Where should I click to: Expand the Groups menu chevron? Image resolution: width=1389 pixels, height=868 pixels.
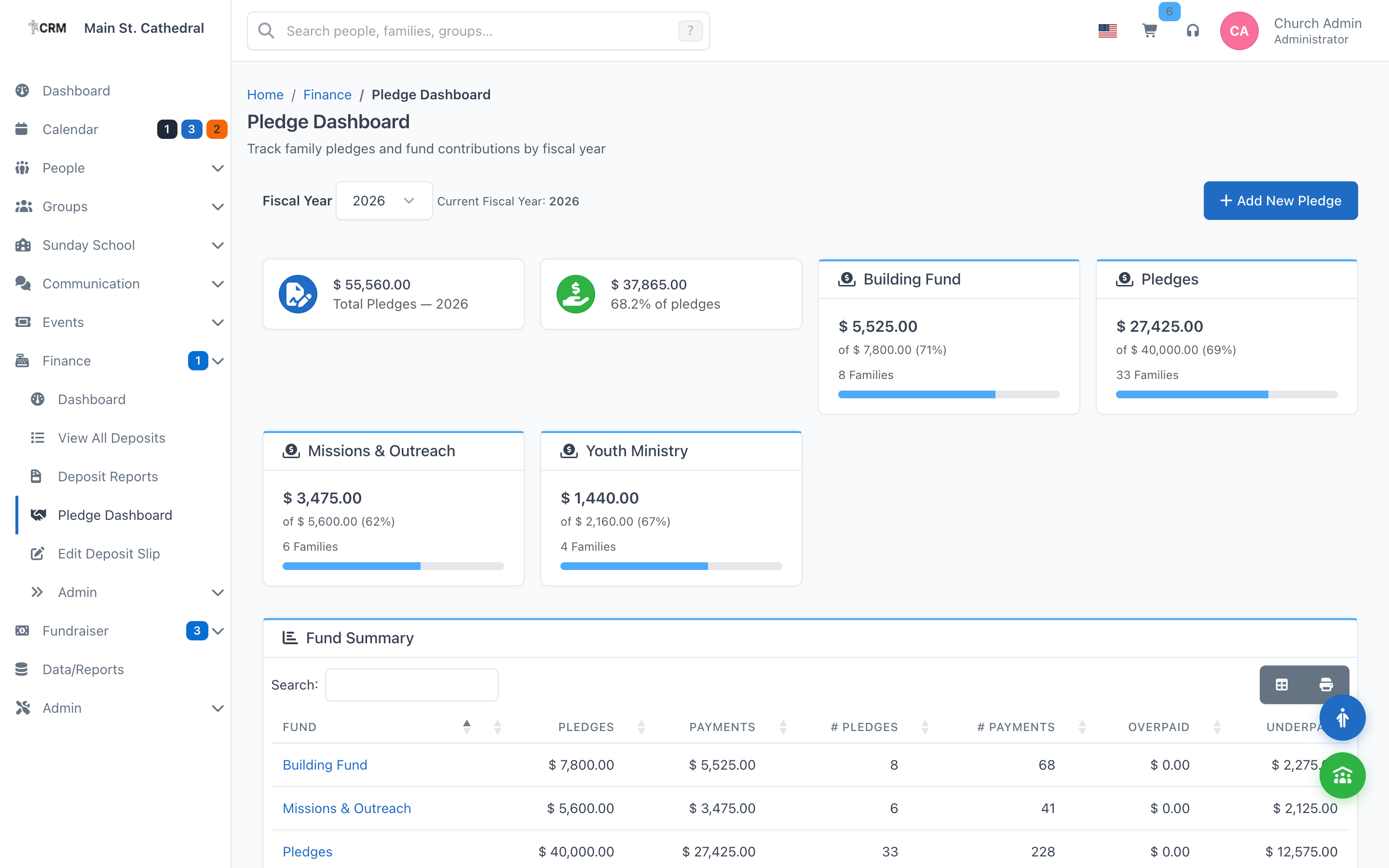click(218, 207)
